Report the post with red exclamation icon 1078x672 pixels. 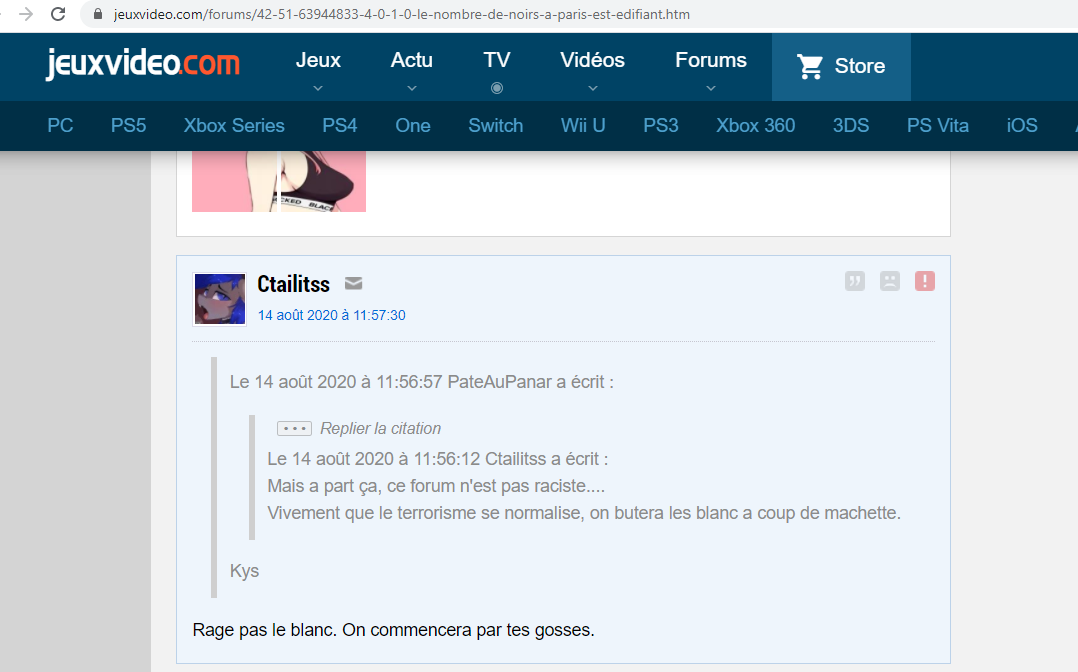[x=925, y=281]
